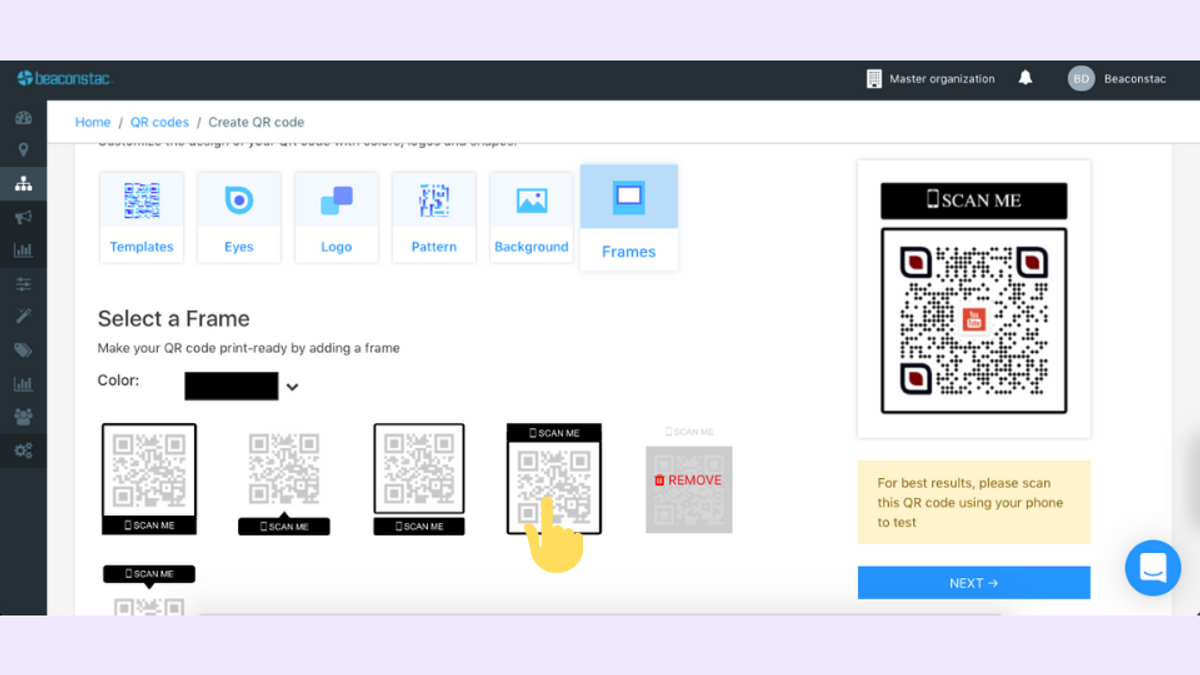Select the Frames design tab
Screen dimensions: 1200x675
point(629,218)
